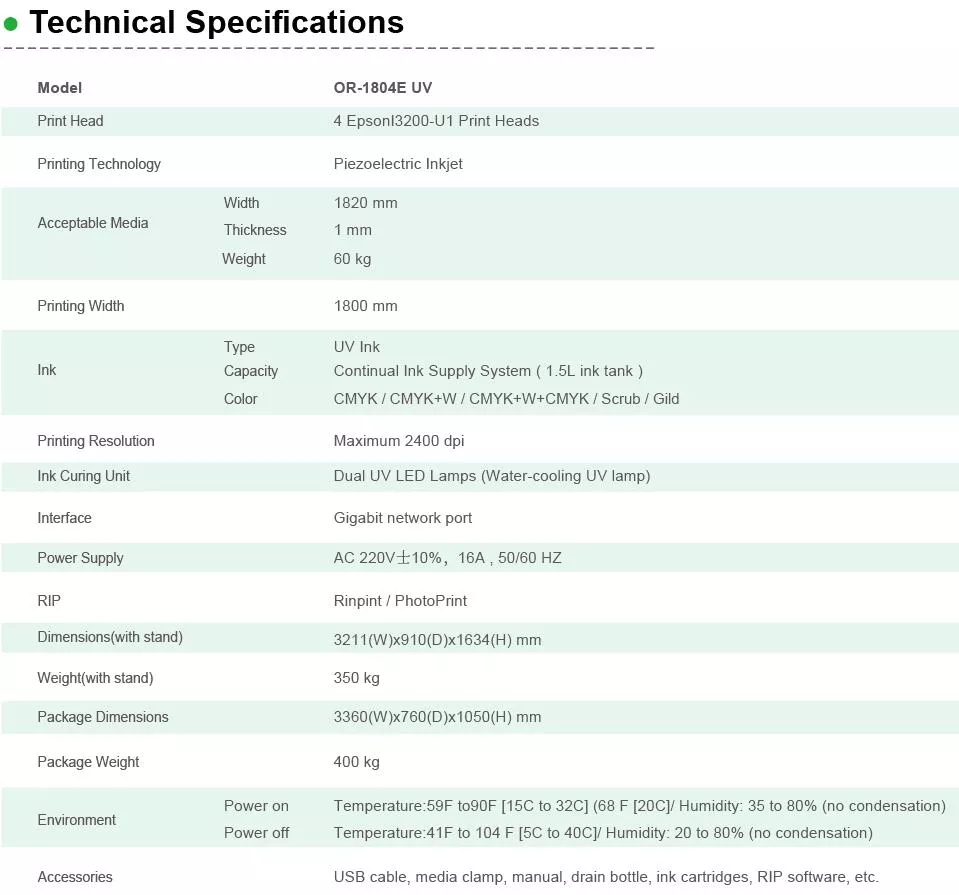Select the OR-1804E UV model name

(x=382, y=88)
